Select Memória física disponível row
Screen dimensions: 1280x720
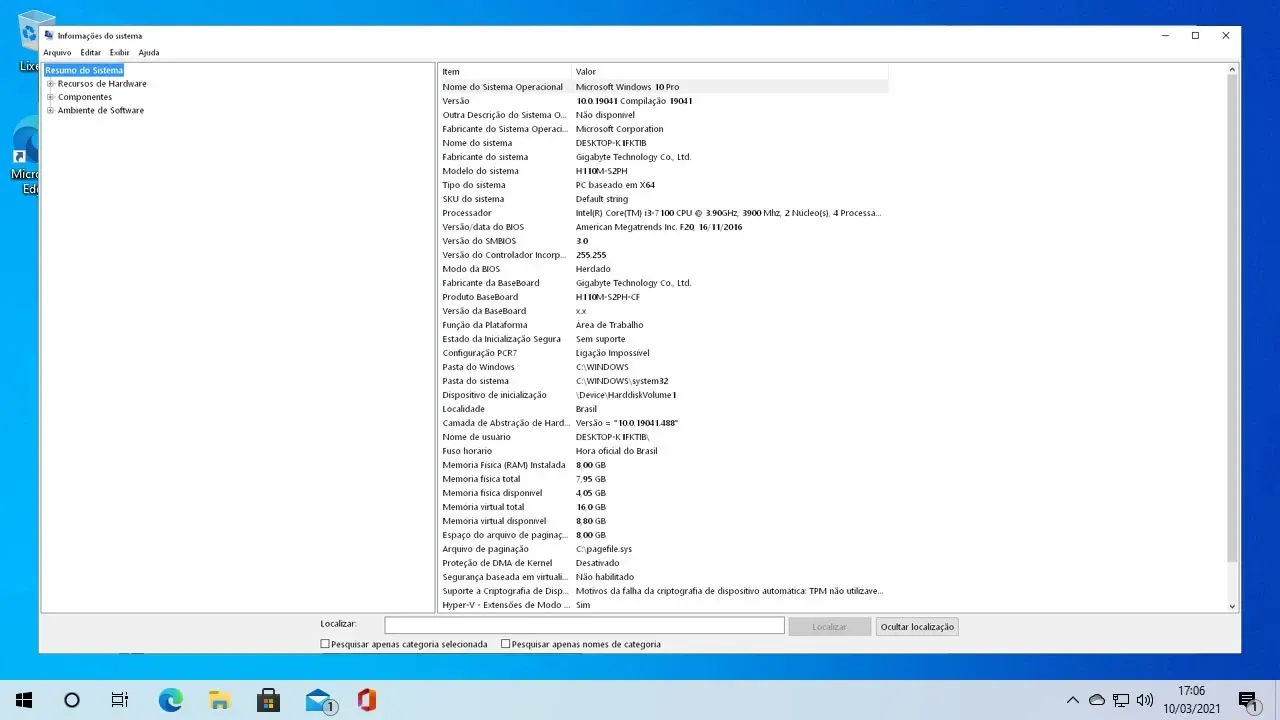pos(664,493)
